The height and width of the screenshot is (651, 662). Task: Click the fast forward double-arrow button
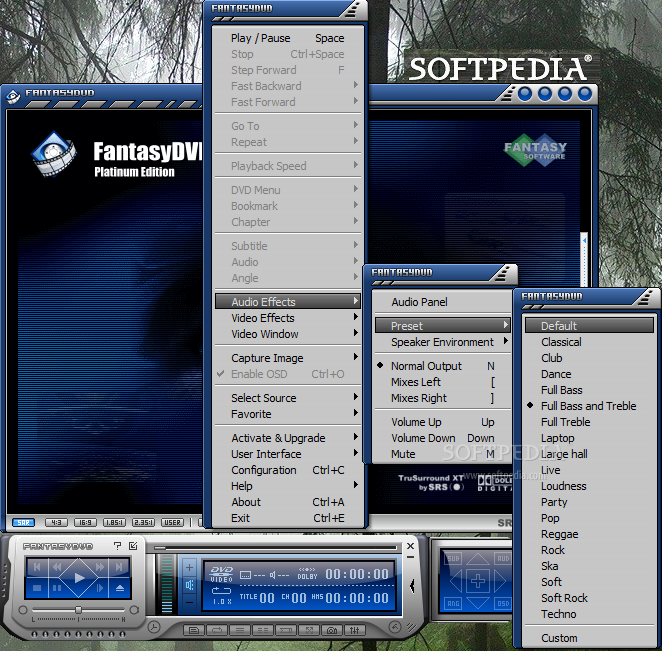click(100, 567)
